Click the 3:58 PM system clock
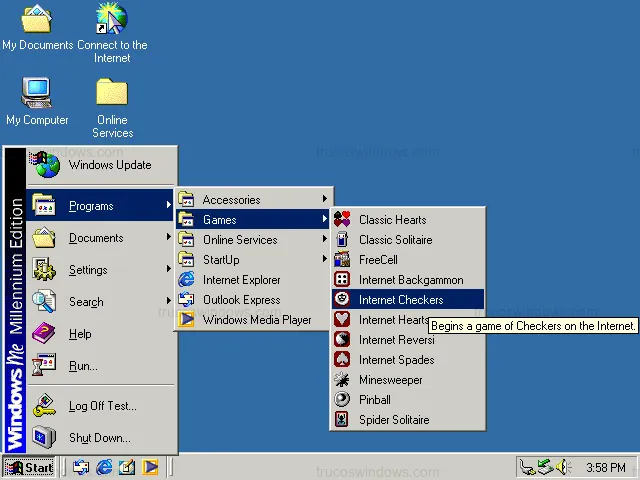640x480 pixels. coord(606,467)
